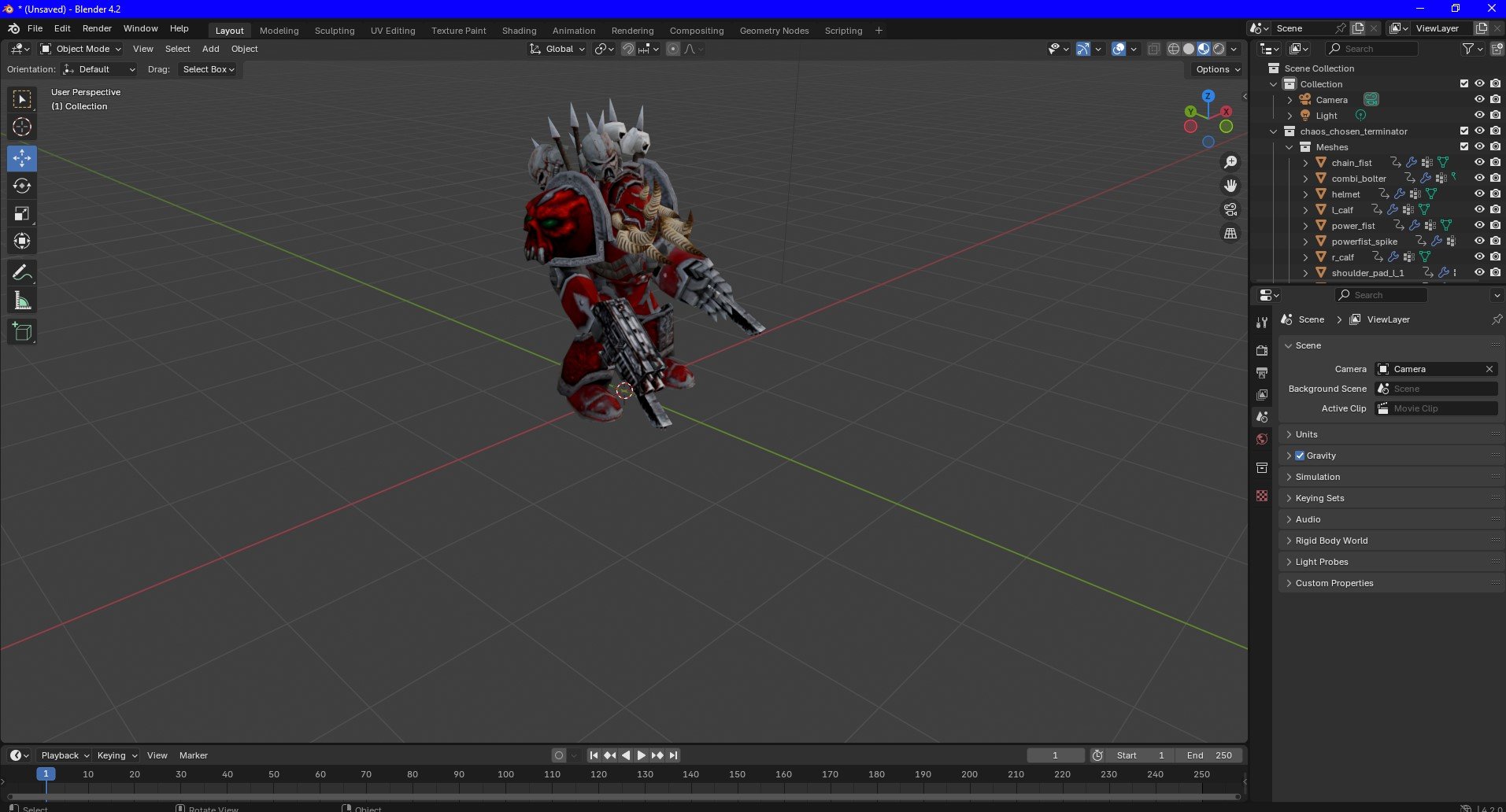Expand the Units panel
This screenshot has height=812, width=1506.
pos(1391,434)
